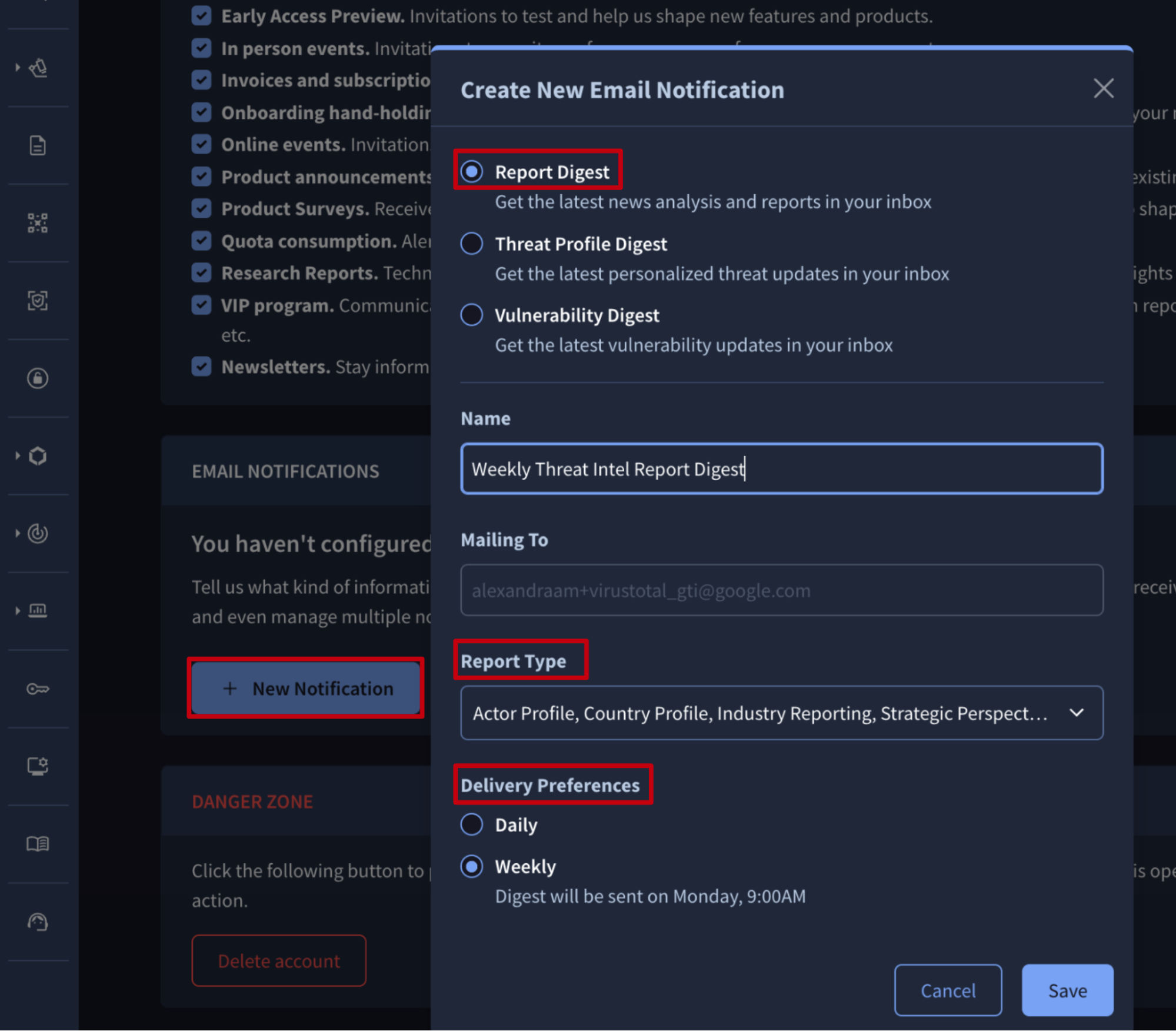Image resolution: width=1176 pixels, height=1031 pixels.
Task: Click the support headset sidebar icon
Action: click(38, 922)
